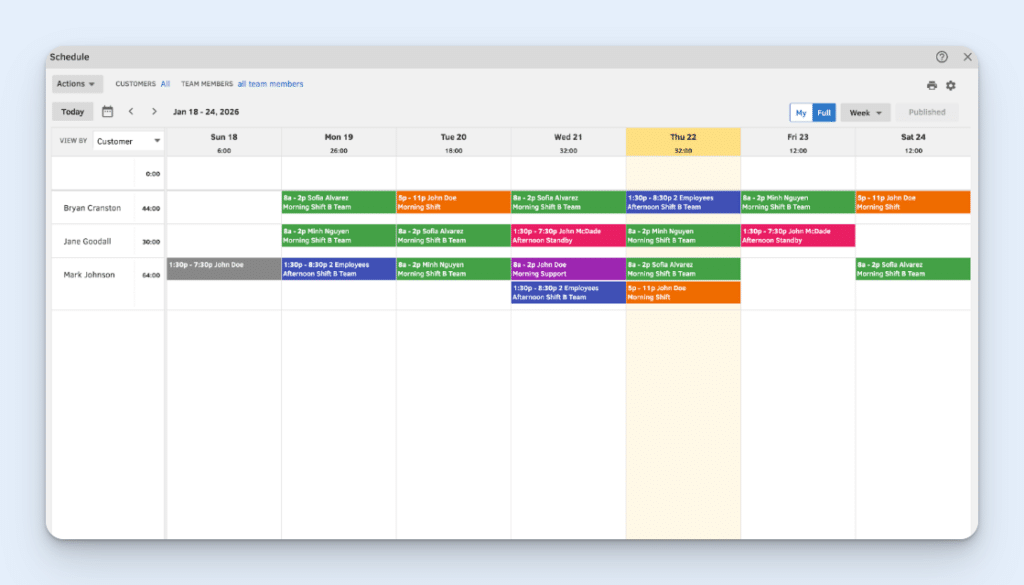Screen dimensions: 1024x585
Task: Open Sofia Alvarez's Morning Shift B Team on Saturday
Action: (911, 268)
